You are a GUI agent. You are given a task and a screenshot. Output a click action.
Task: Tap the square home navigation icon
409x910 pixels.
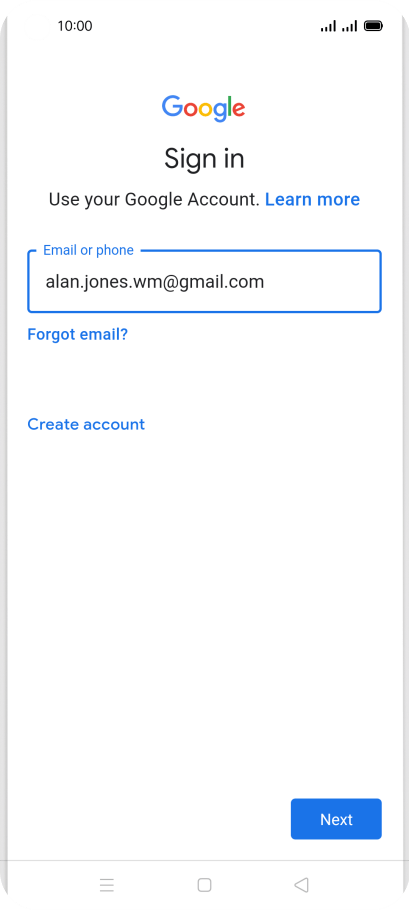point(204,884)
